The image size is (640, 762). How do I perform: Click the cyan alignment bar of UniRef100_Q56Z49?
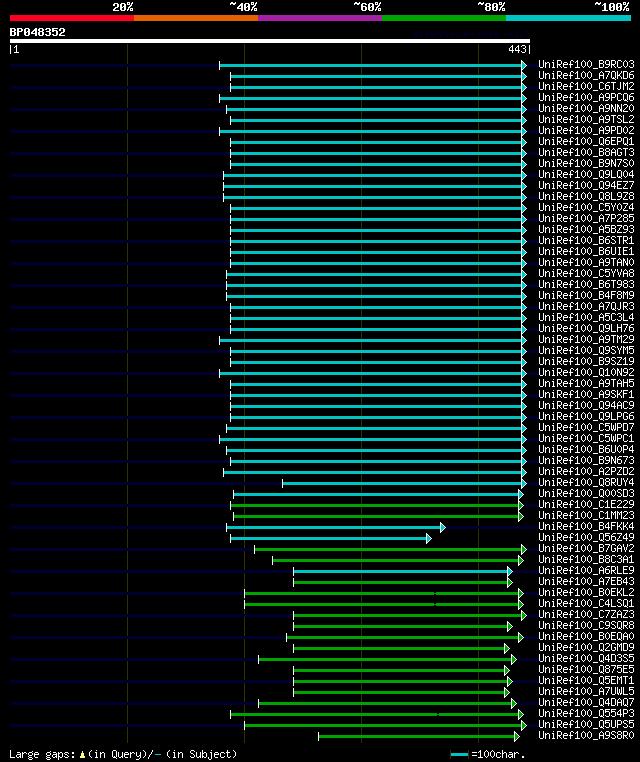pos(330,538)
